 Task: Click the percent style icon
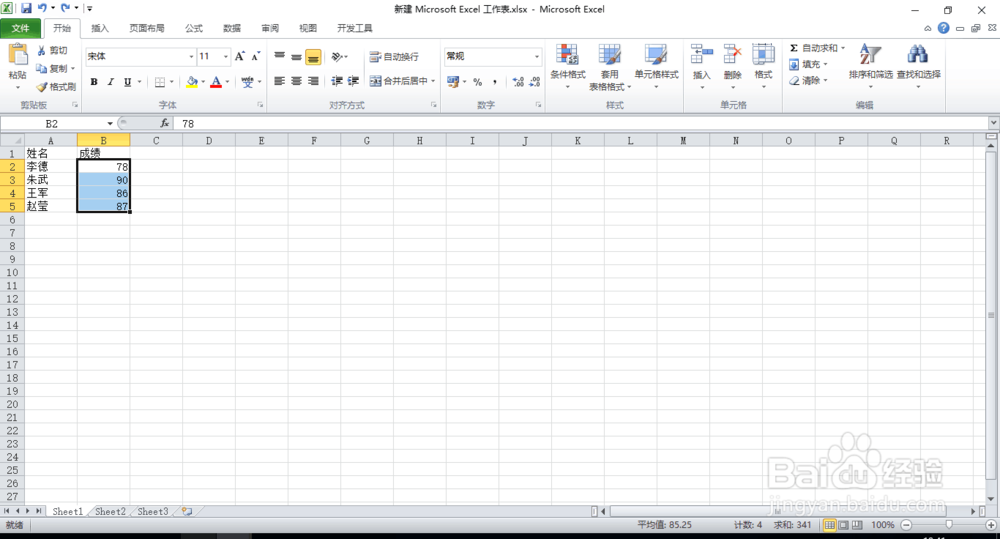pyautogui.click(x=478, y=82)
